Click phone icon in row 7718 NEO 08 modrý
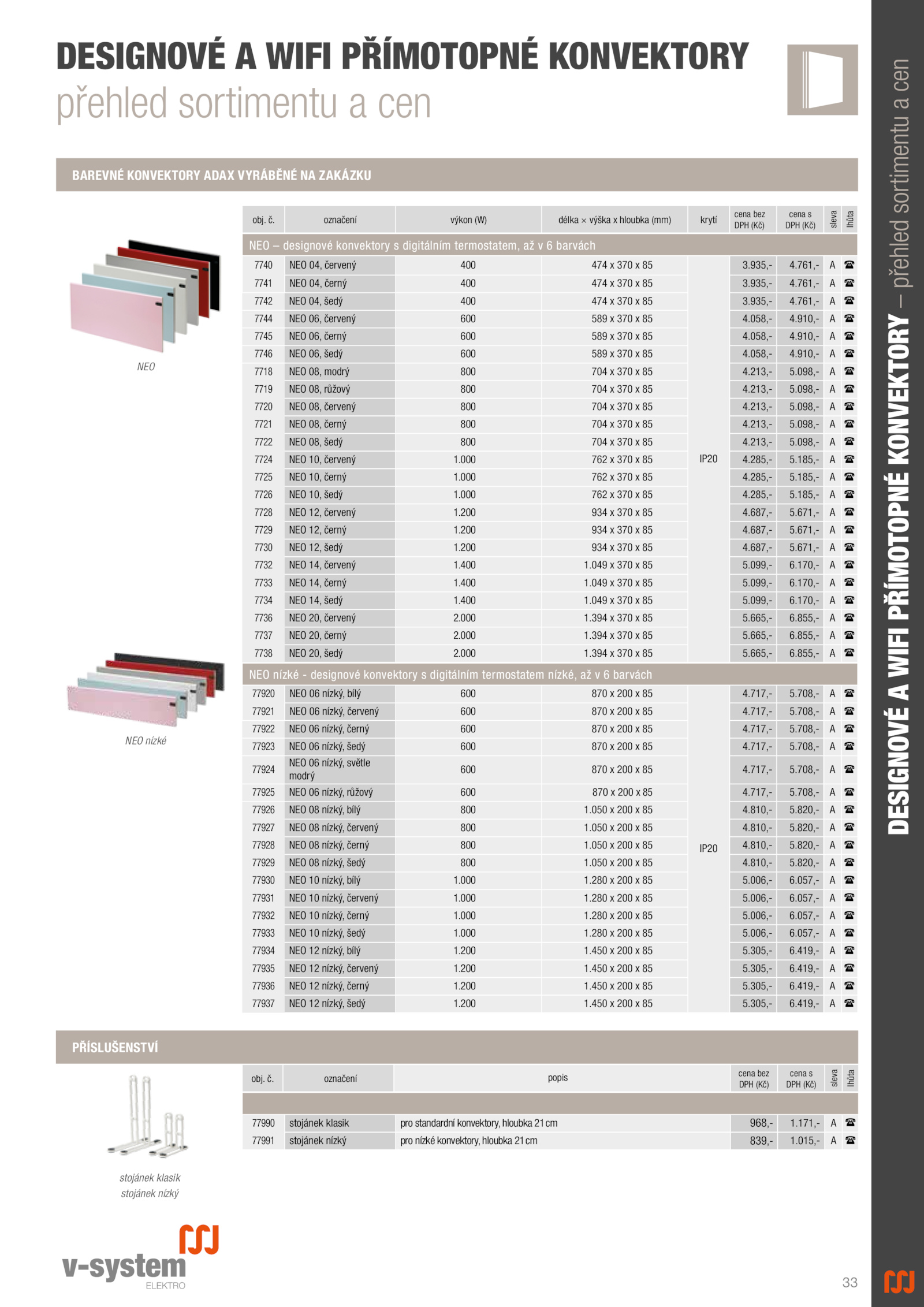Image resolution: width=924 pixels, height=1307 pixels. point(849,371)
